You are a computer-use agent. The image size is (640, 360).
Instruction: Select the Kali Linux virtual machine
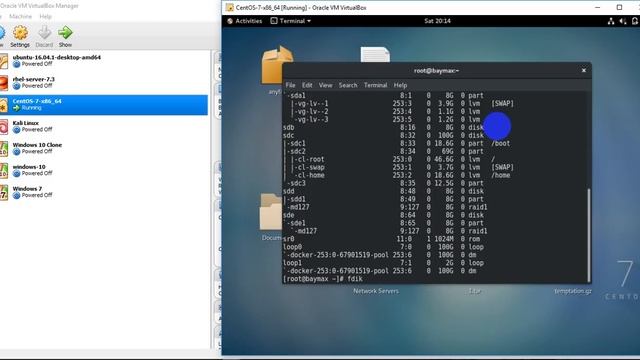pos(104,126)
